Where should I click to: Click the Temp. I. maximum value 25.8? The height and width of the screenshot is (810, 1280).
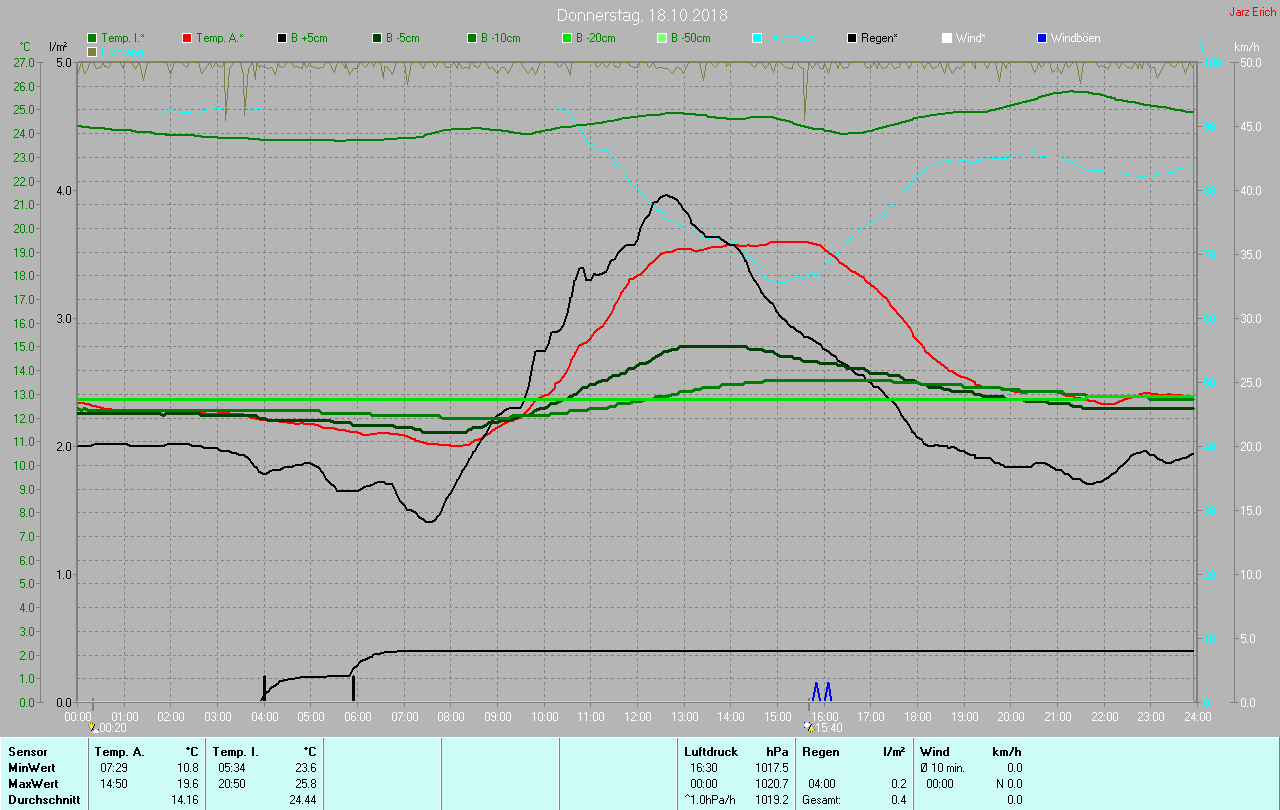306,784
